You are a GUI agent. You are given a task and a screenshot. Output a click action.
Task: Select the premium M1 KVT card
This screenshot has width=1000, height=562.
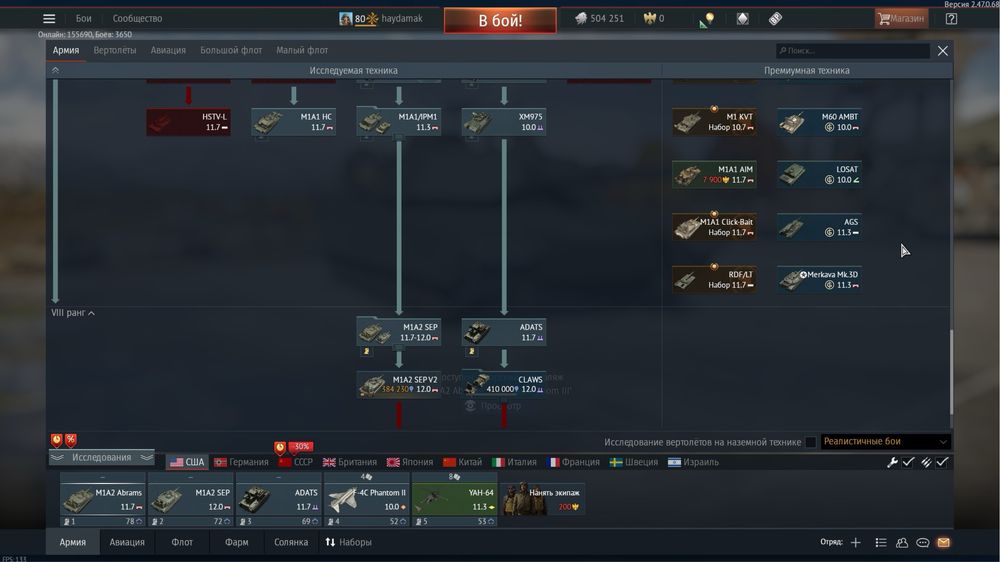(714, 122)
